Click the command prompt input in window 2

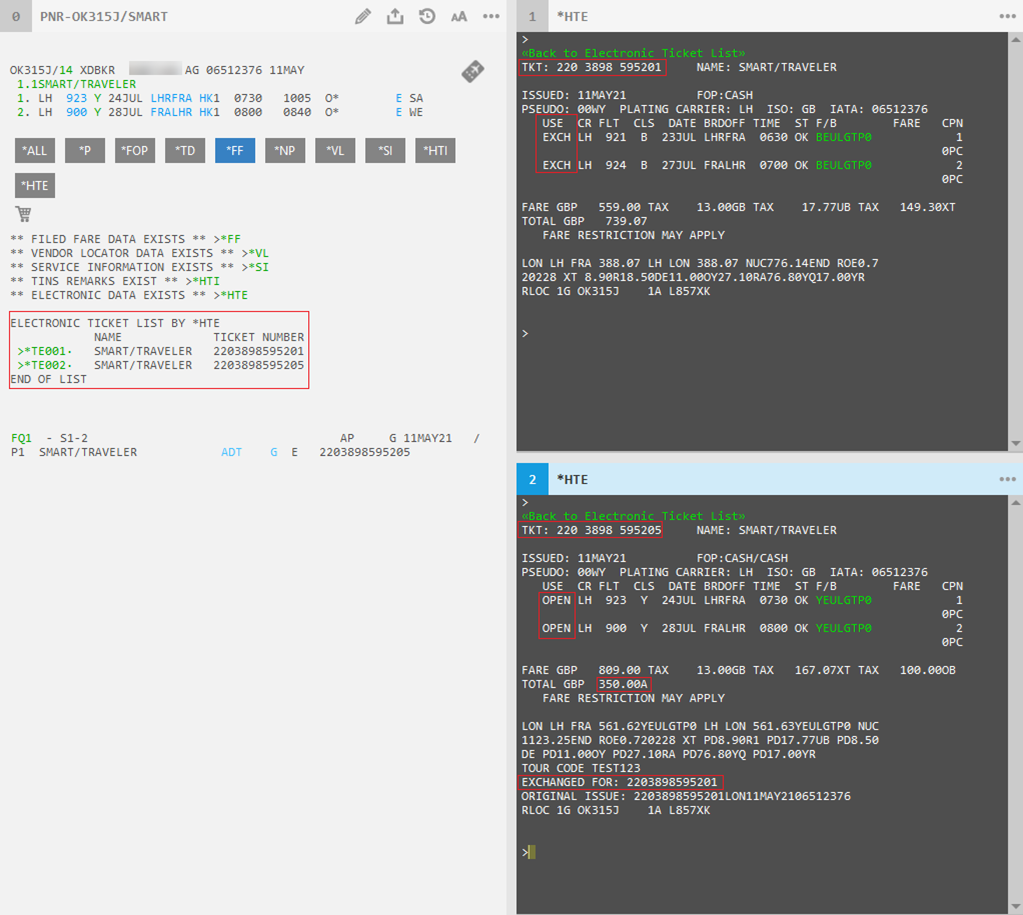pyautogui.click(x=533, y=852)
